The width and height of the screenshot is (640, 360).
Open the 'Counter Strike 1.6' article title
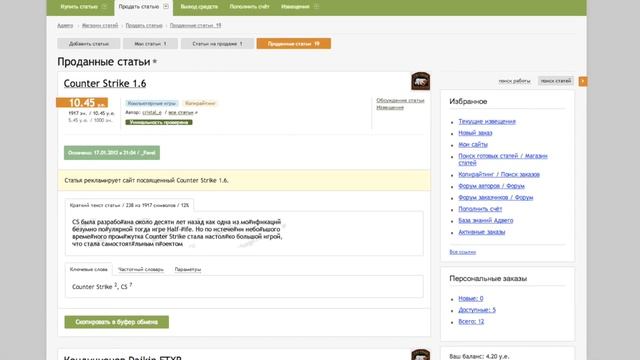tap(105, 83)
